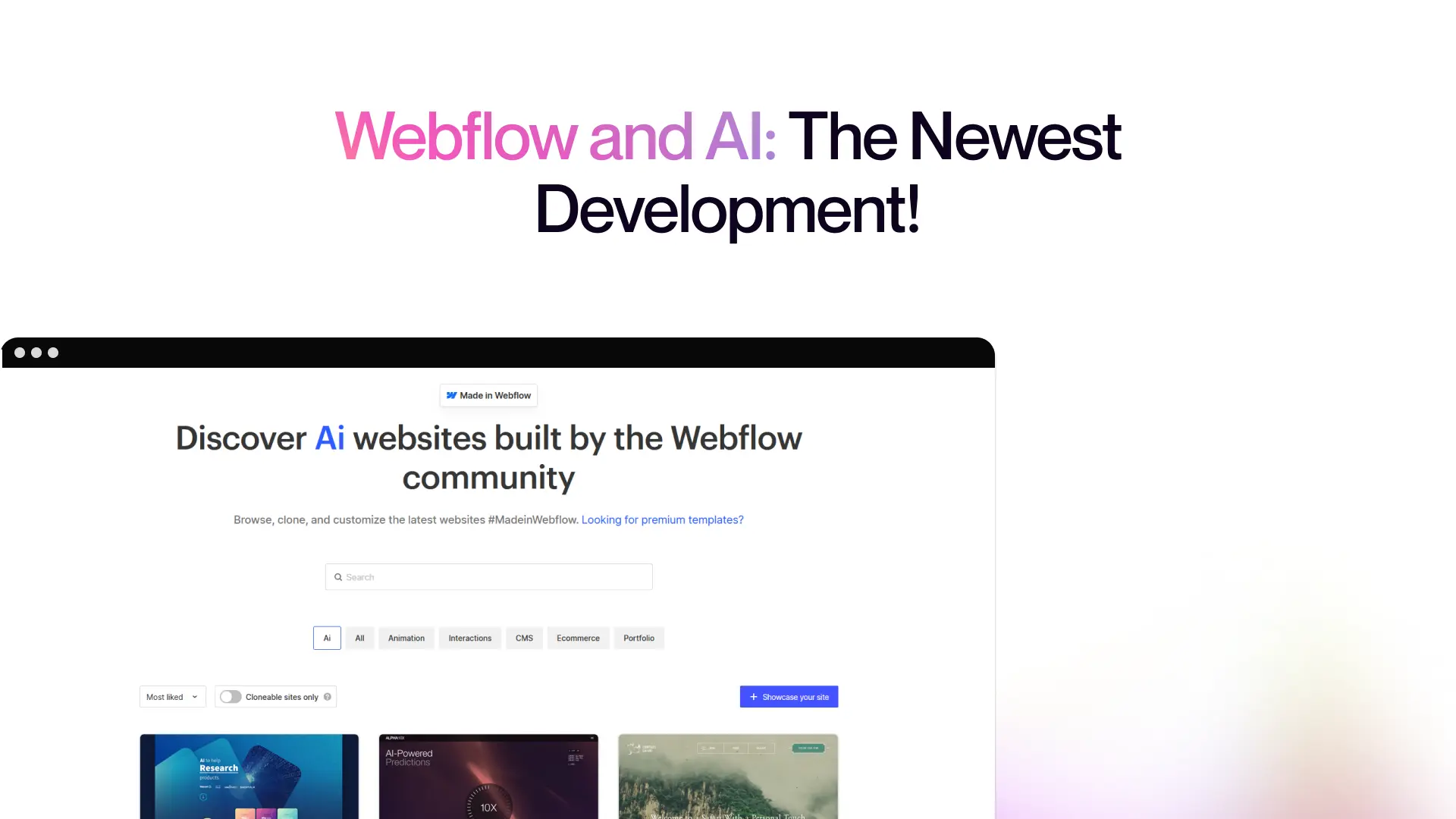Select the All tab filter item
The height and width of the screenshot is (819, 1456).
(360, 638)
